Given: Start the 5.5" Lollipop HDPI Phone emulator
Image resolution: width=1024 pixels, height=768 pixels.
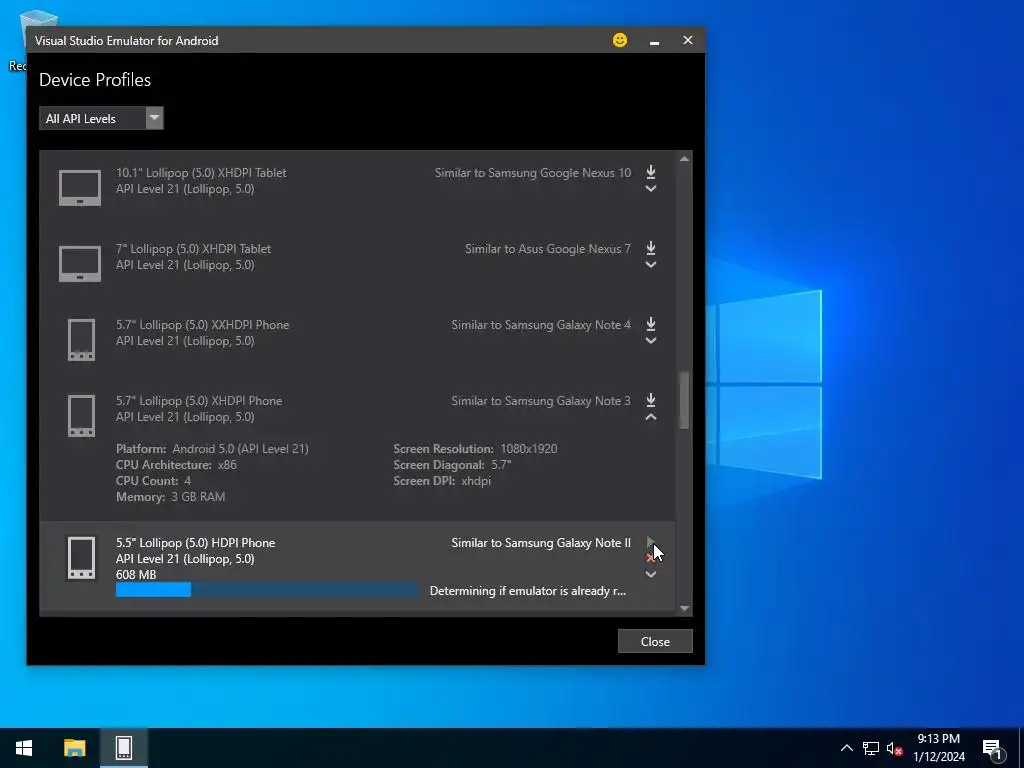Looking at the screenshot, I should (x=650, y=542).
